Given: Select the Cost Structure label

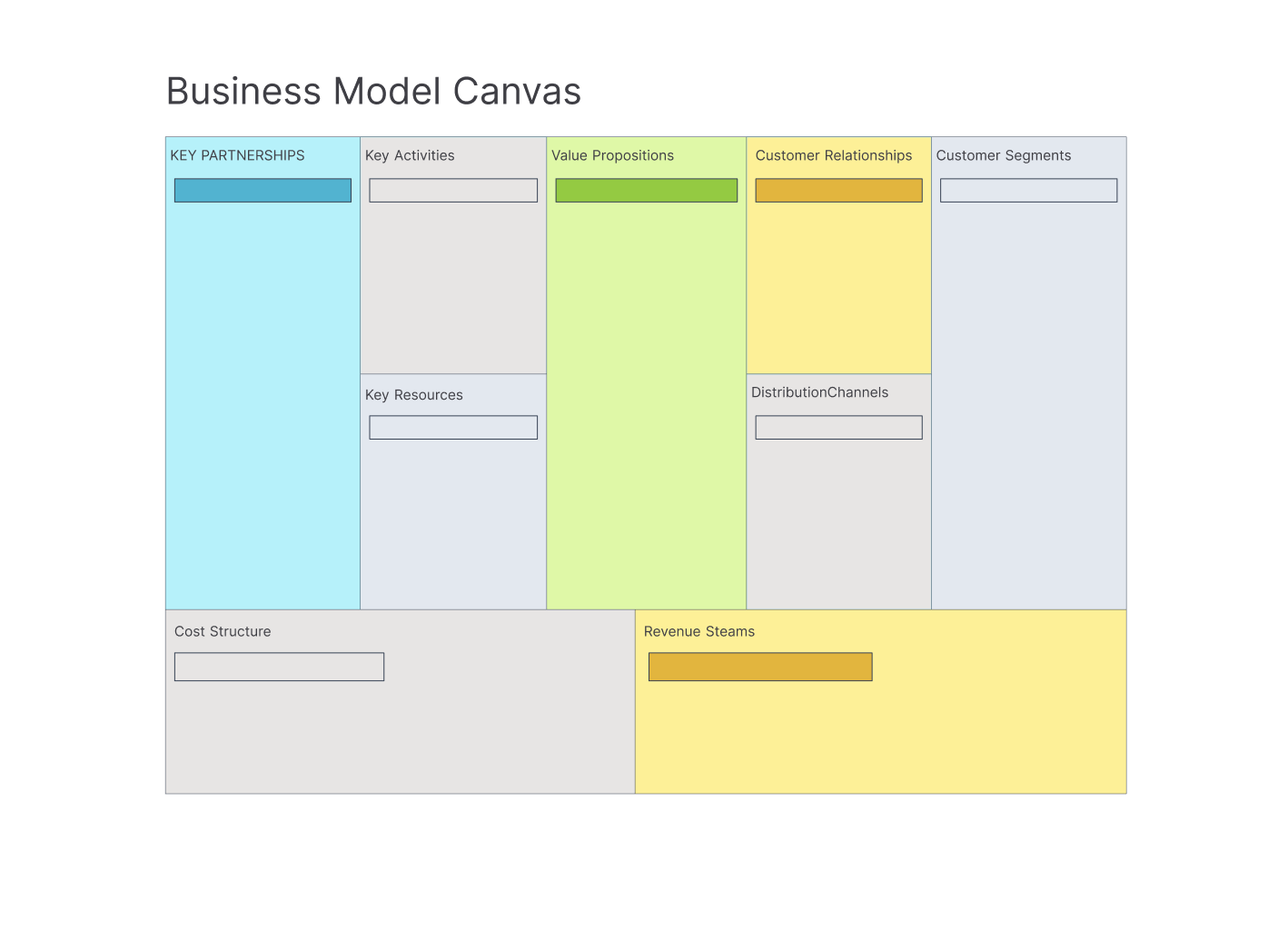Looking at the screenshot, I should (x=223, y=631).
